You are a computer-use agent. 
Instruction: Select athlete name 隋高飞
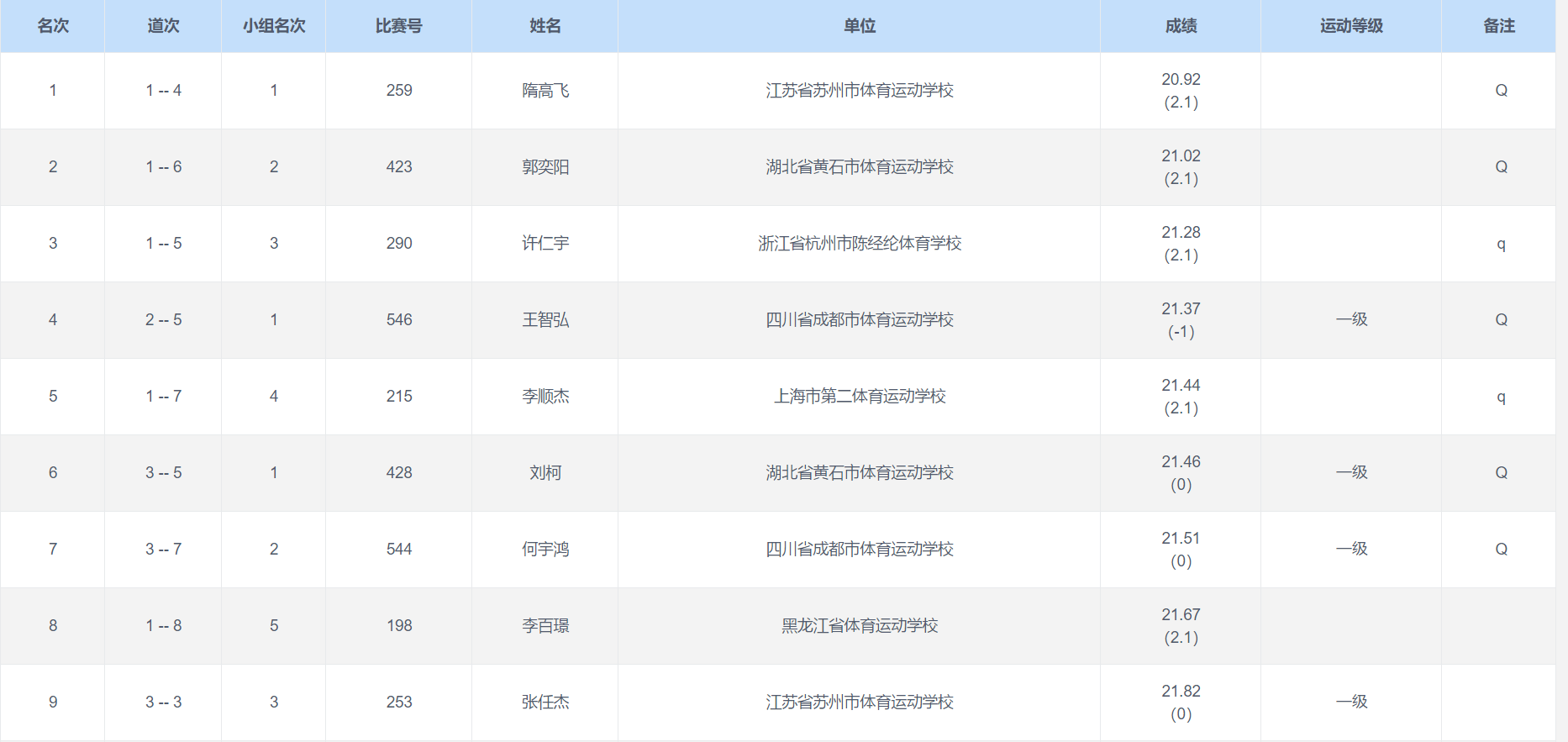coord(545,91)
